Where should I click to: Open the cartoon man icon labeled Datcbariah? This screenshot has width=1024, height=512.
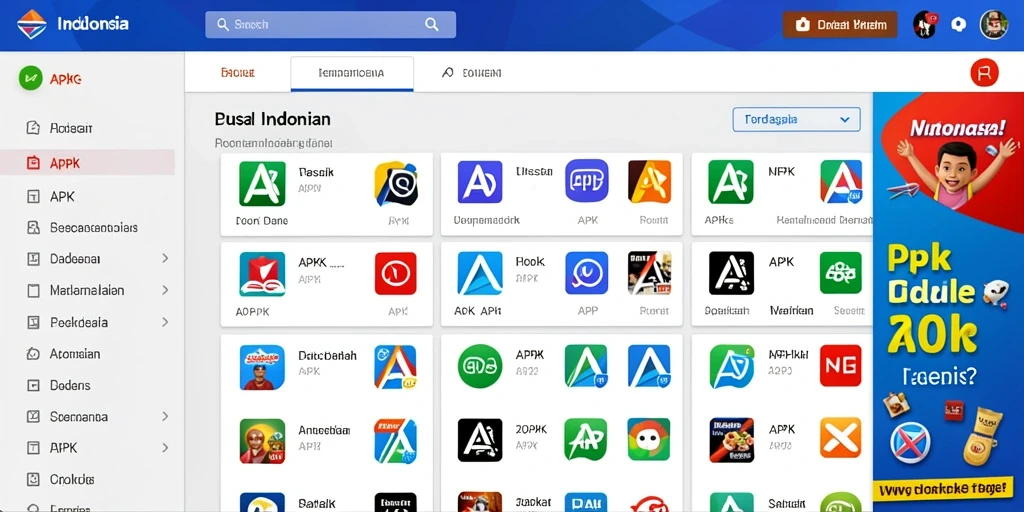point(262,367)
